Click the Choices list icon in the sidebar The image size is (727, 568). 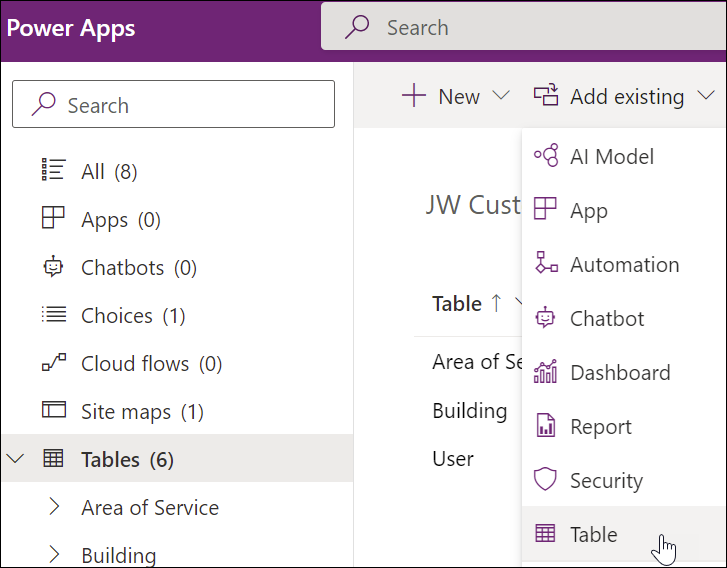pos(54,314)
